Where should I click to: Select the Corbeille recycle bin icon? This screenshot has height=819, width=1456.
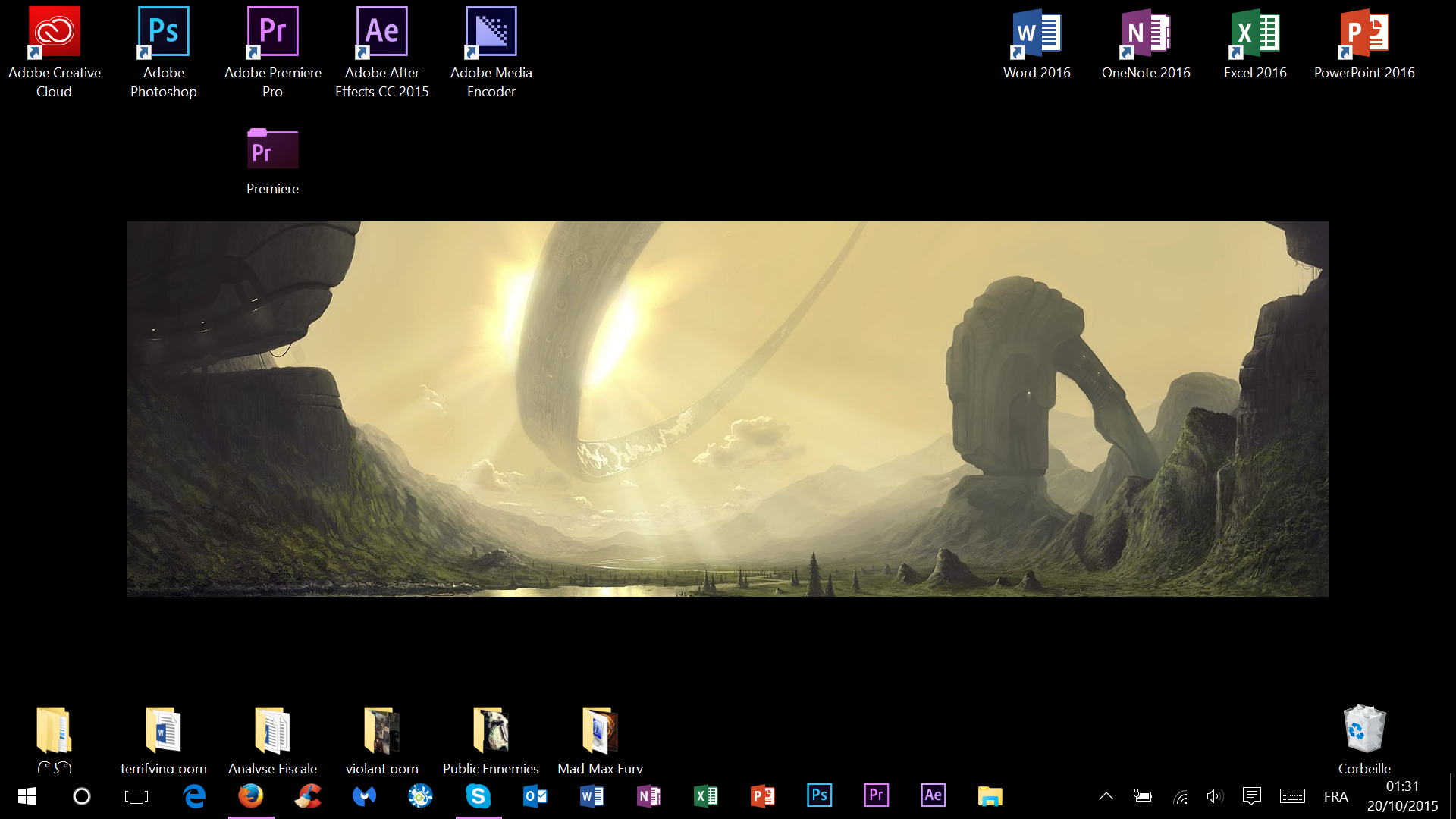1364,739
